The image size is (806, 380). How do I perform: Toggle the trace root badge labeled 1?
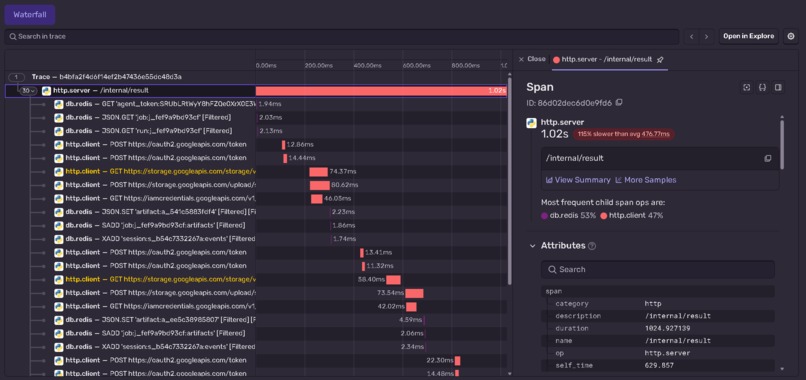16,77
